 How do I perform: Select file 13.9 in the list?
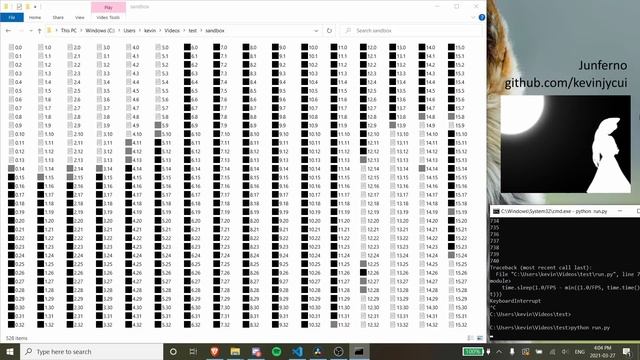click(398, 125)
